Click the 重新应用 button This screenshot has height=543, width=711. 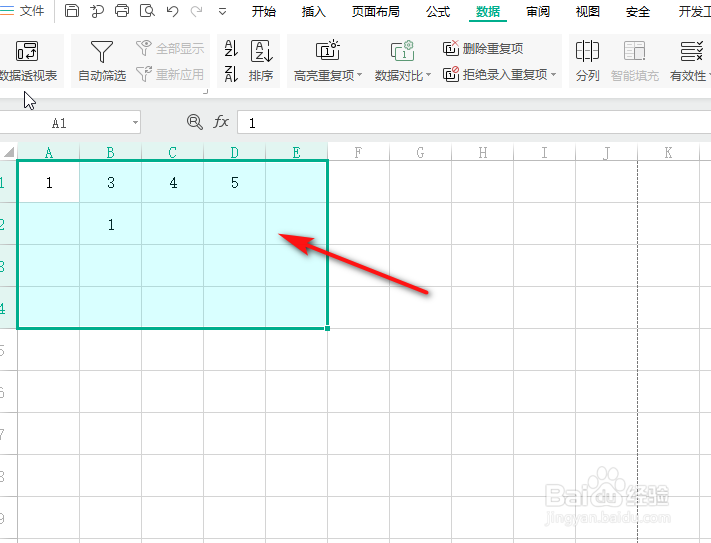tap(170, 74)
